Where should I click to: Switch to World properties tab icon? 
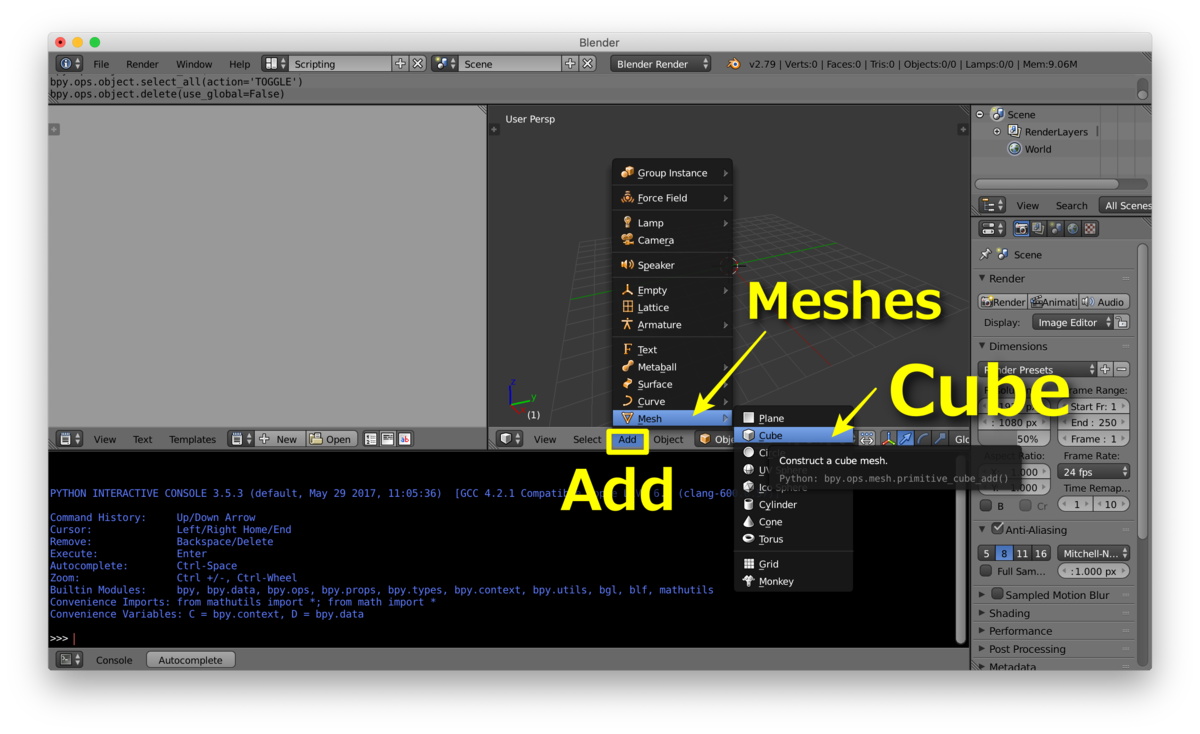1073,229
